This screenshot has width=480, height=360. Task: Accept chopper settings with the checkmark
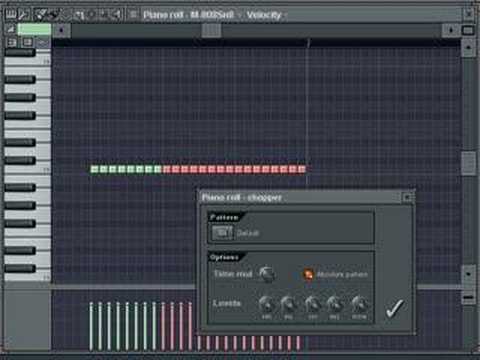395,308
